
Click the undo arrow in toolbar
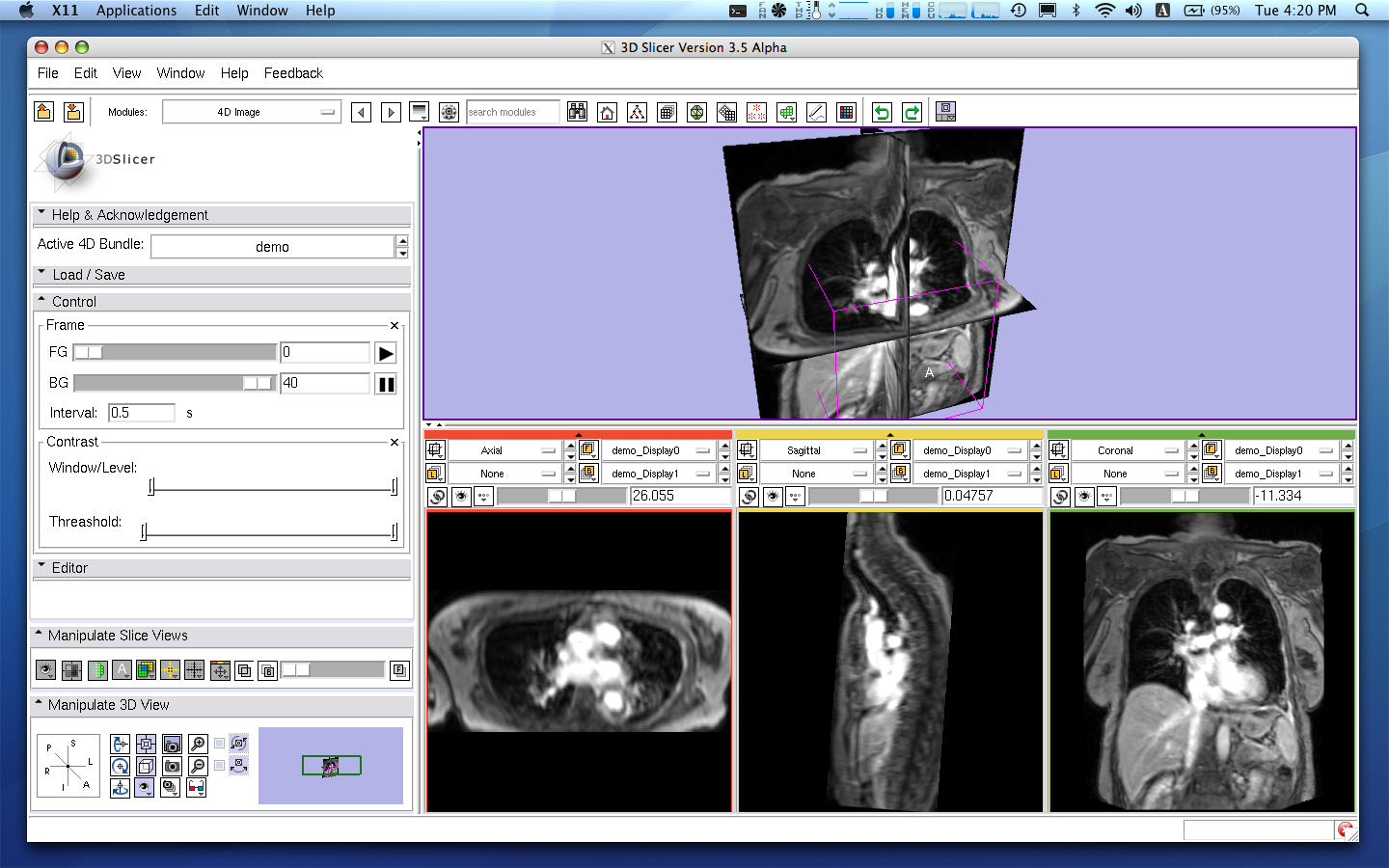click(x=882, y=113)
